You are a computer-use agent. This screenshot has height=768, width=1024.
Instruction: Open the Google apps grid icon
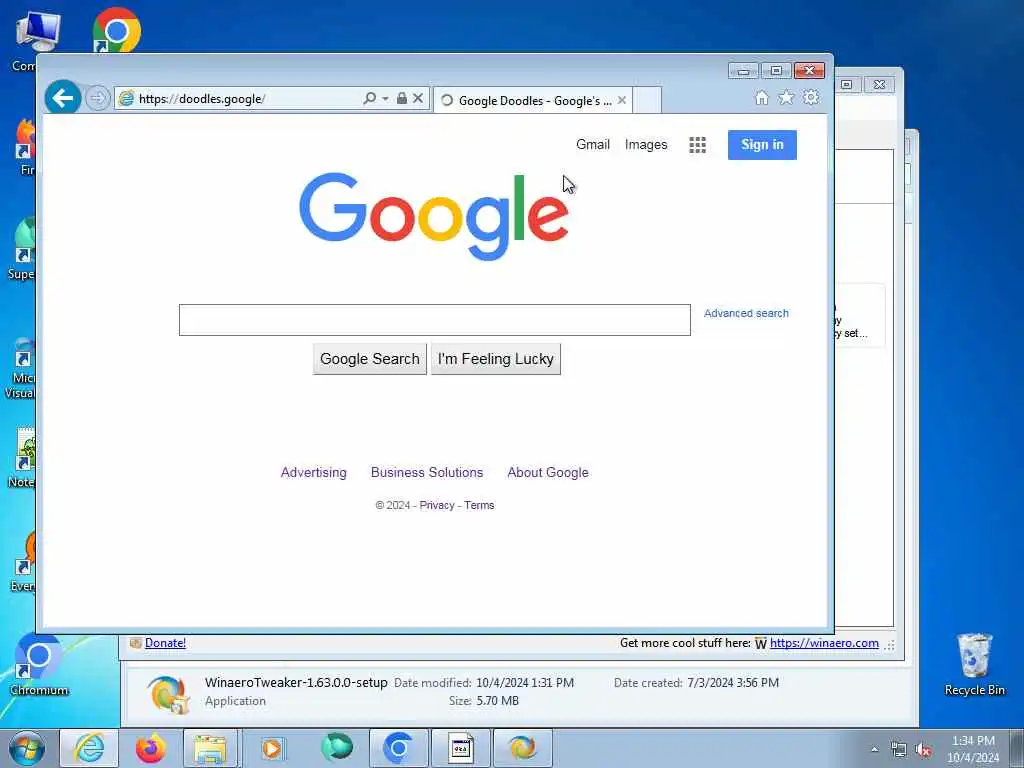tap(697, 145)
